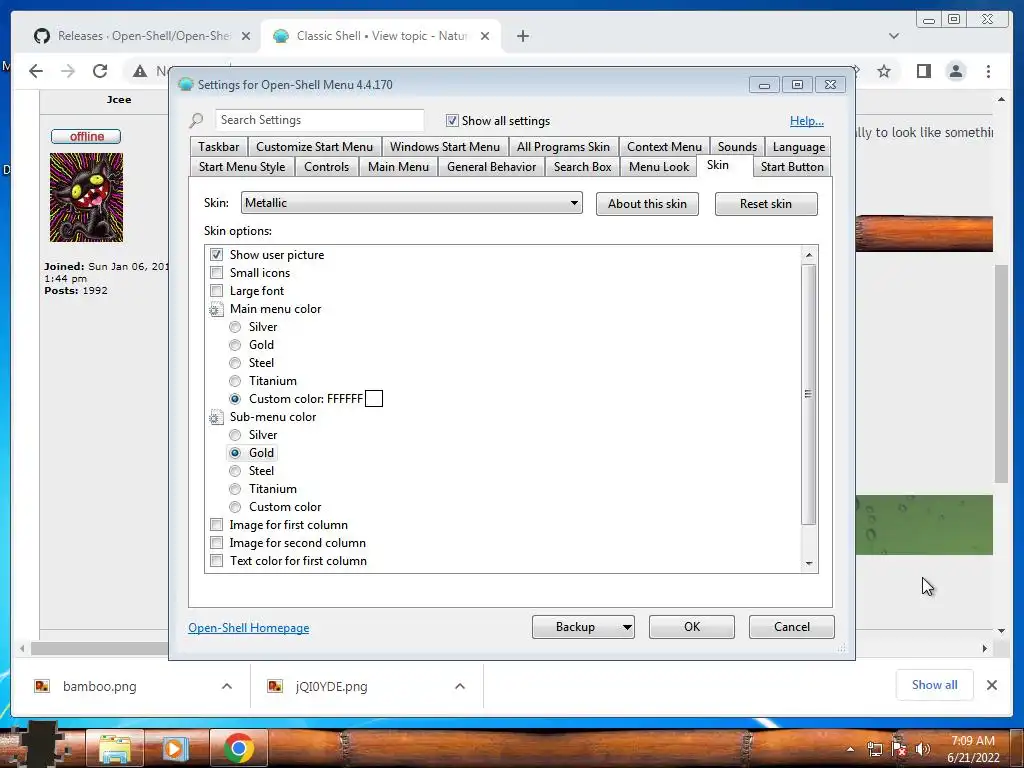Image resolution: width=1024 pixels, height=768 pixels.
Task: Select Steel for Sub-menu color
Action: tap(235, 471)
